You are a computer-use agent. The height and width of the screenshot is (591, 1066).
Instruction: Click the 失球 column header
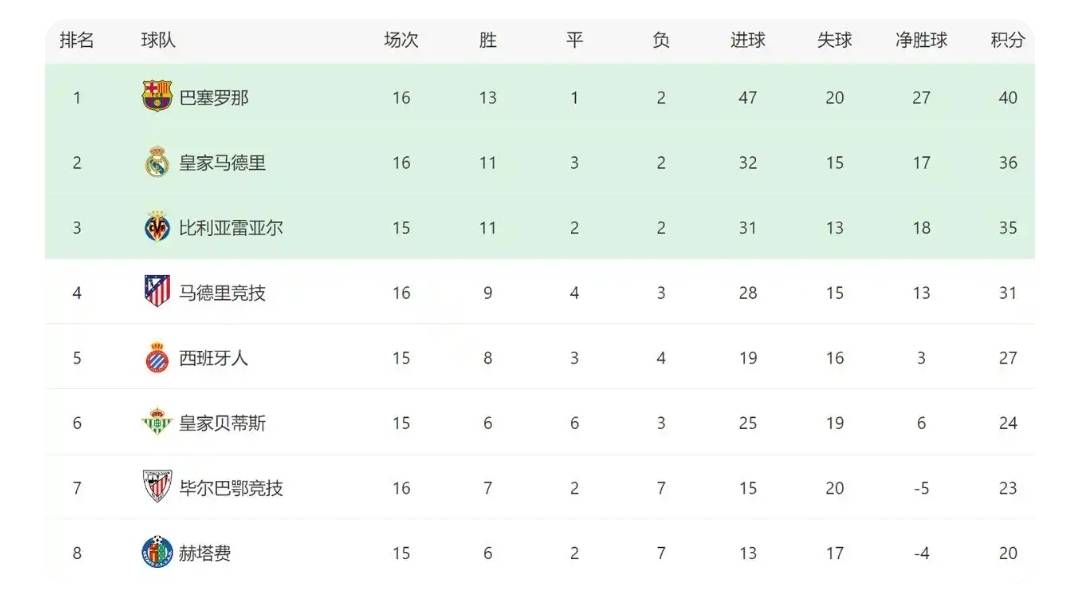point(834,41)
